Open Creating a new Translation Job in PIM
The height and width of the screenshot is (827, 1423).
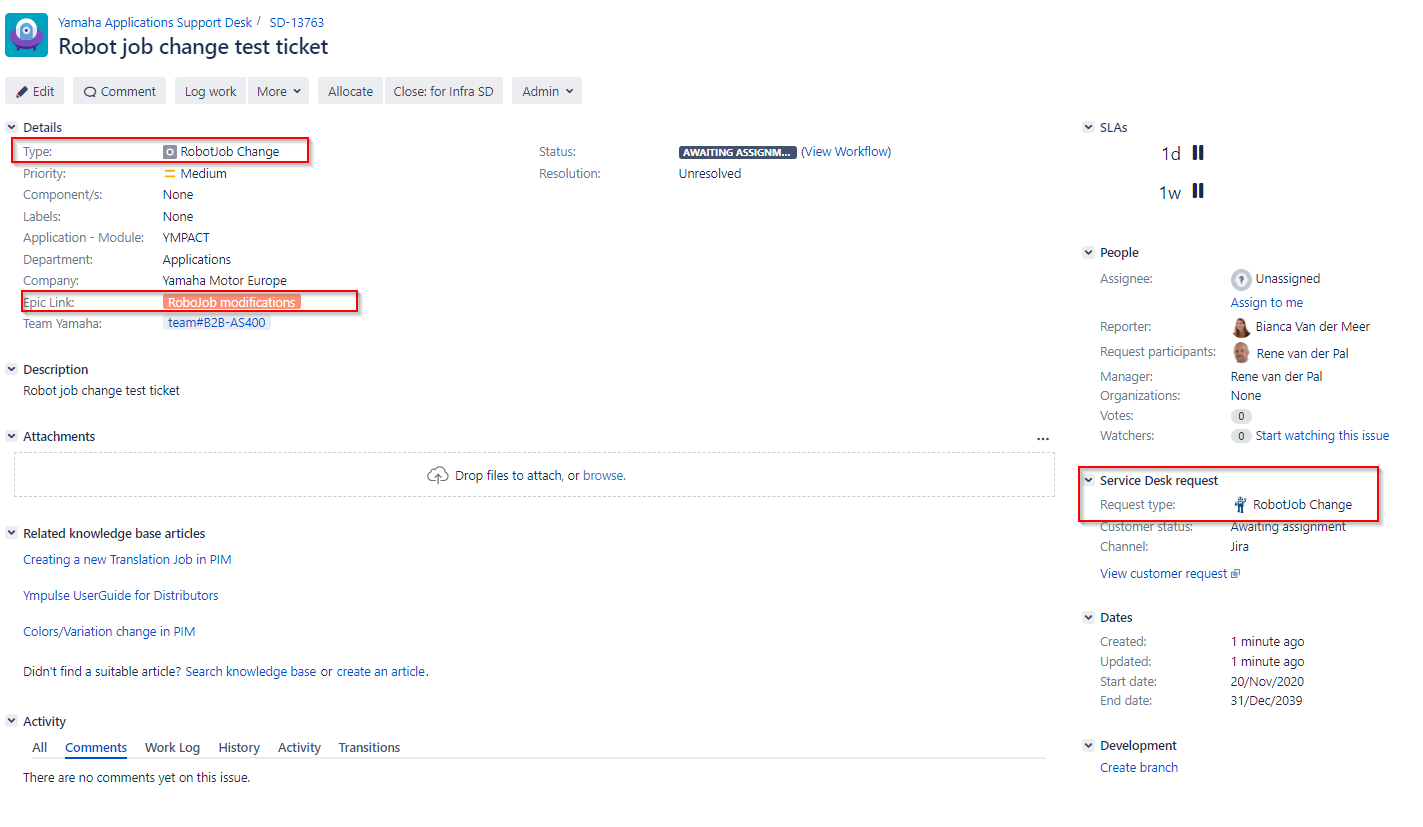127,560
